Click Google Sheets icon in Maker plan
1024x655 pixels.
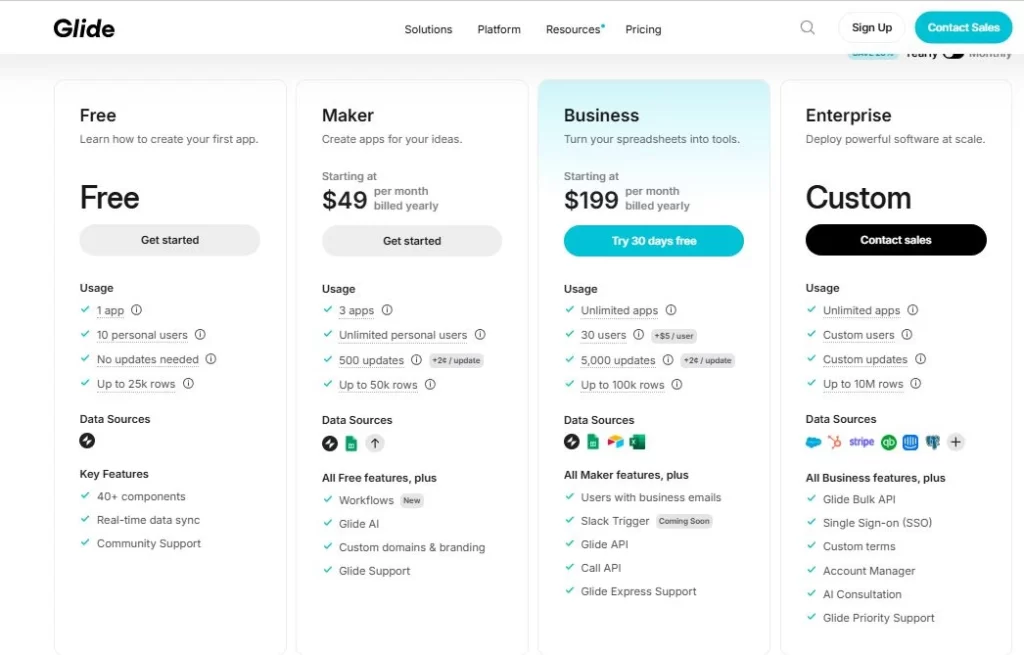pos(352,443)
